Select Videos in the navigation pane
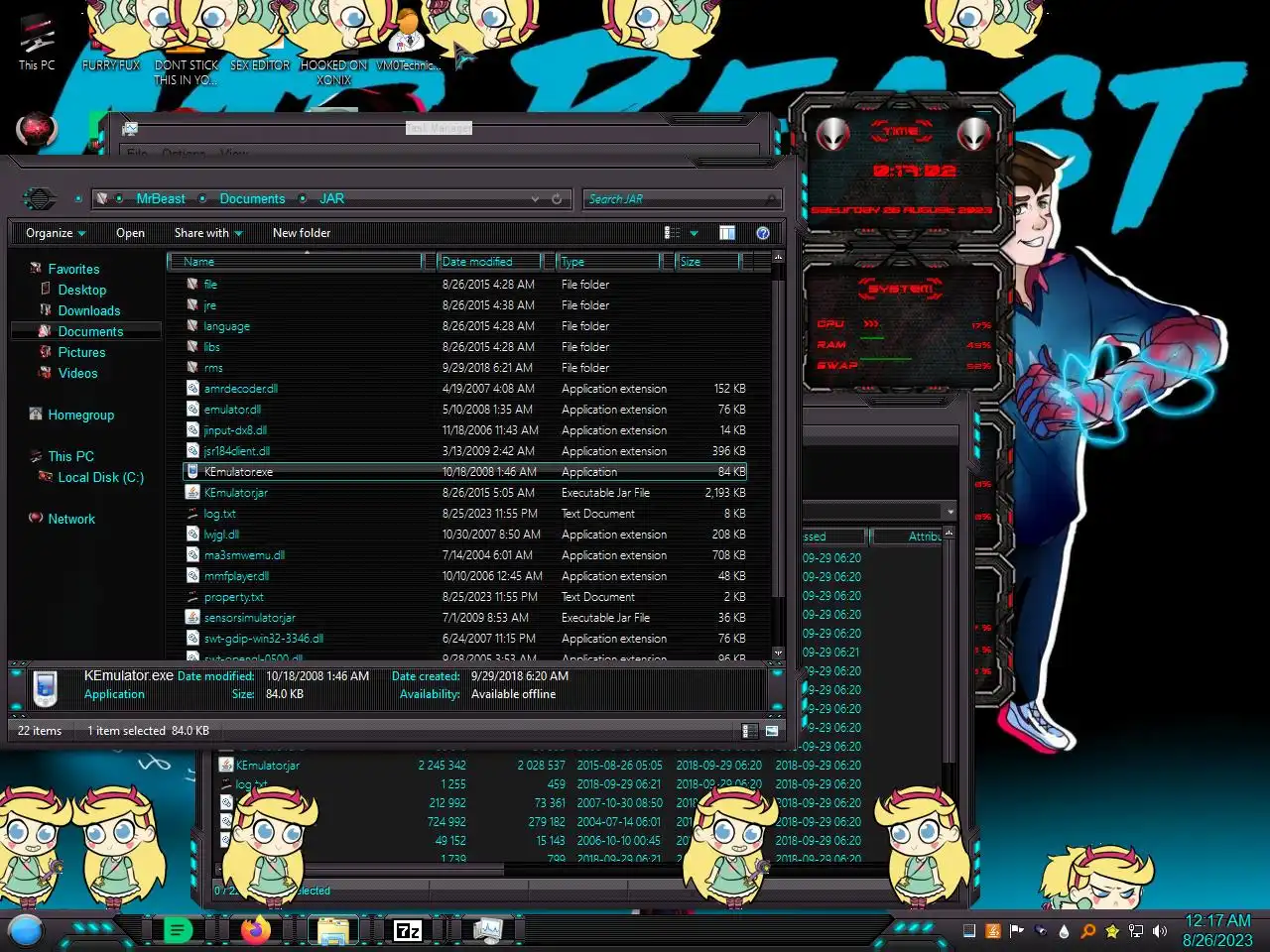 (x=77, y=374)
